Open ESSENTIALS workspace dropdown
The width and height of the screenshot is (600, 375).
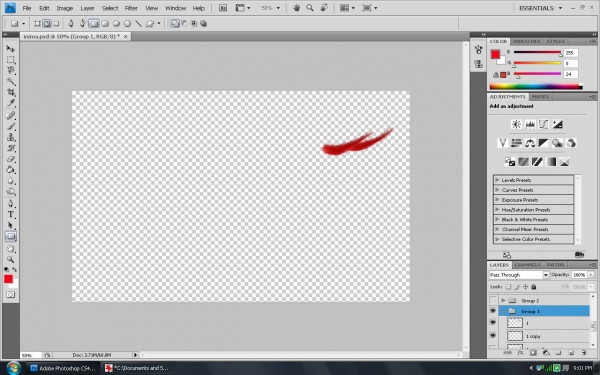tap(540, 8)
